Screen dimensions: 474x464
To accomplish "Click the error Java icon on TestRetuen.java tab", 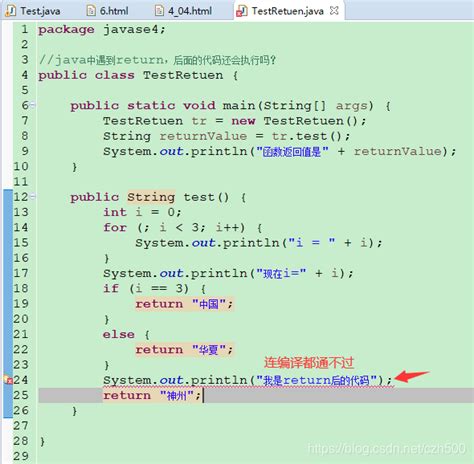I will click(241, 11).
